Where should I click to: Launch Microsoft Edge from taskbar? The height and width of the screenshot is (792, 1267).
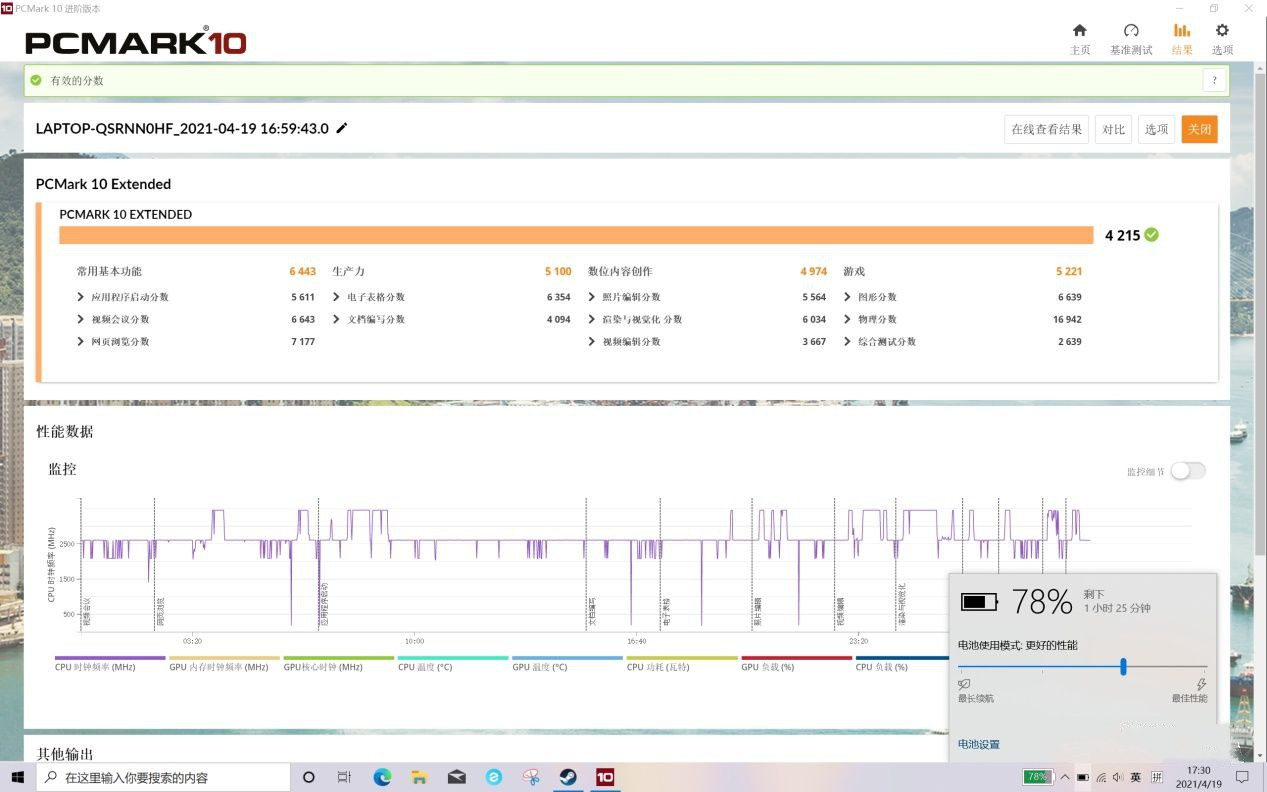(x=382, y=777)
